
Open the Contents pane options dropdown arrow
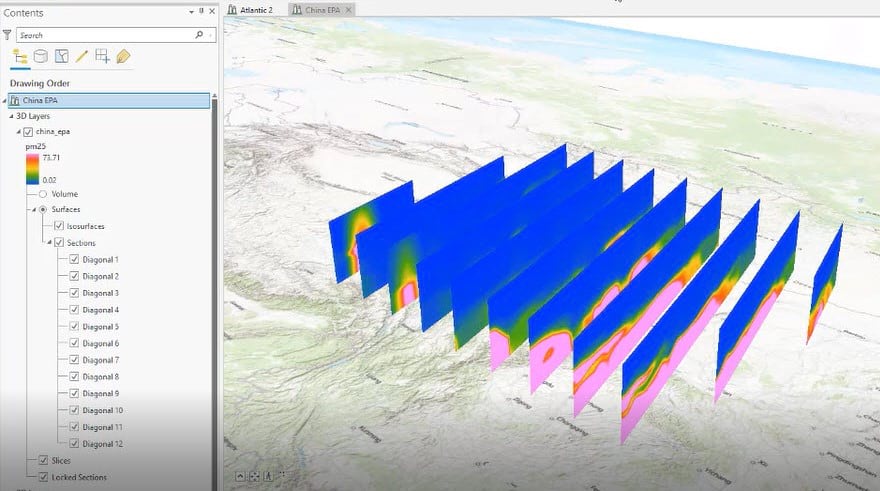tap(191, 11)
